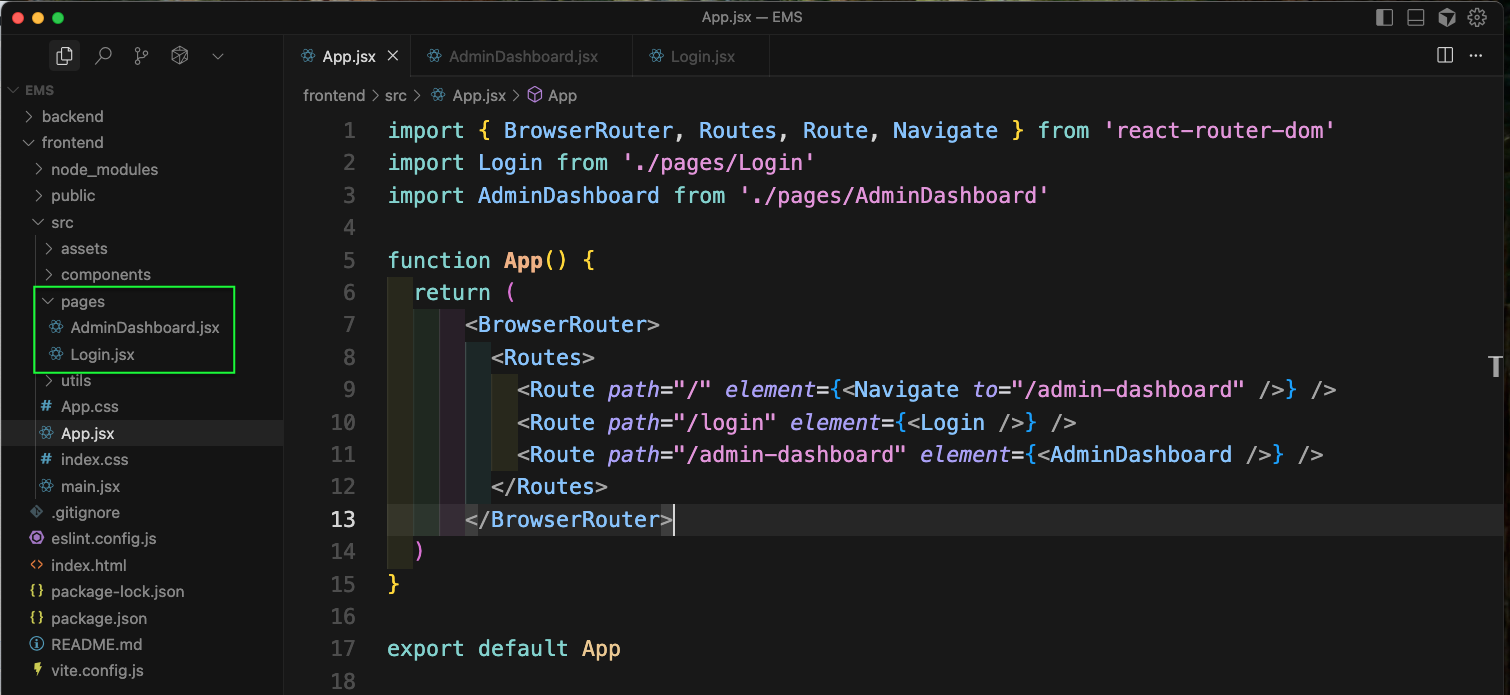1510x695 pixels.
Task: Click the React icon beside AdminDashboard.jsx in tree
Action: 56,327
